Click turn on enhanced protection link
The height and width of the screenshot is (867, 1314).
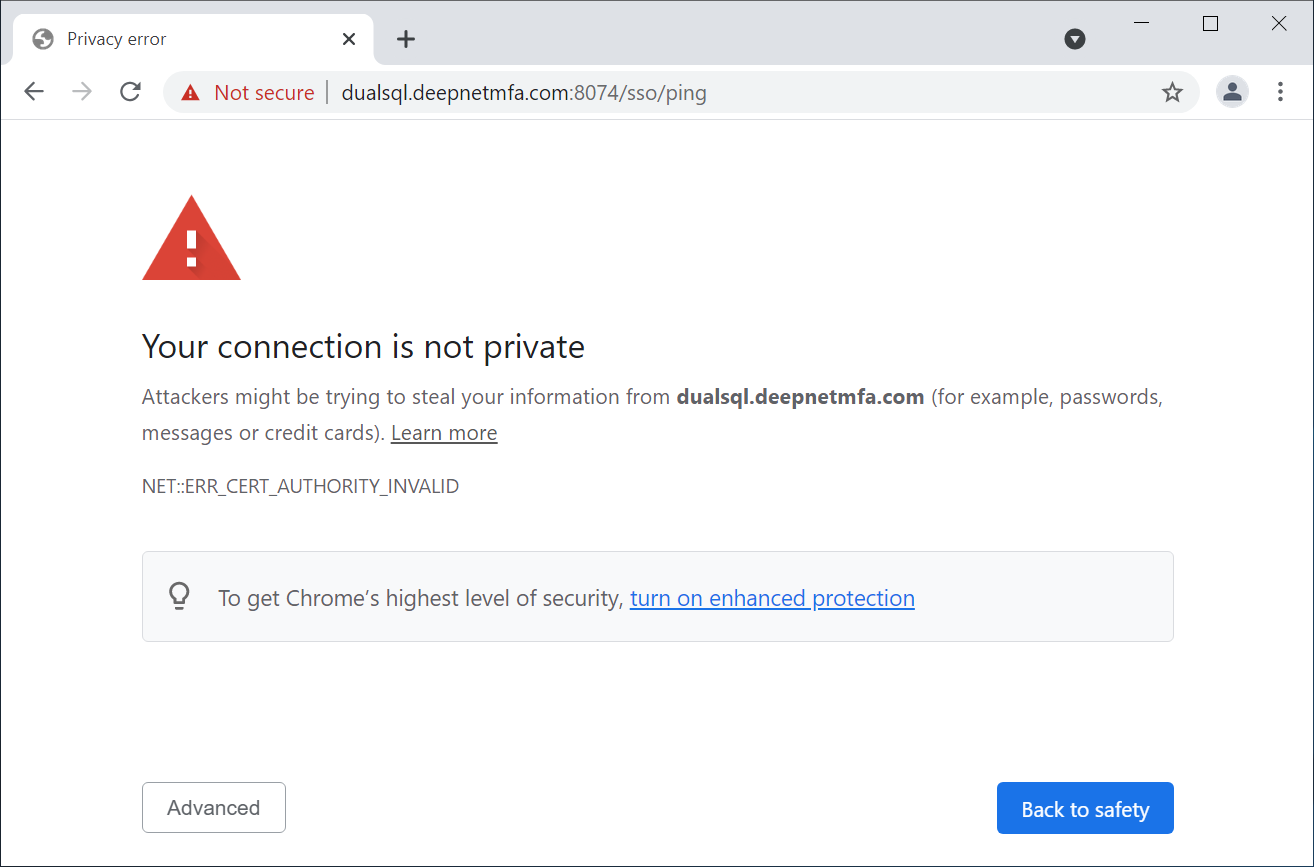tap(772, 598)
